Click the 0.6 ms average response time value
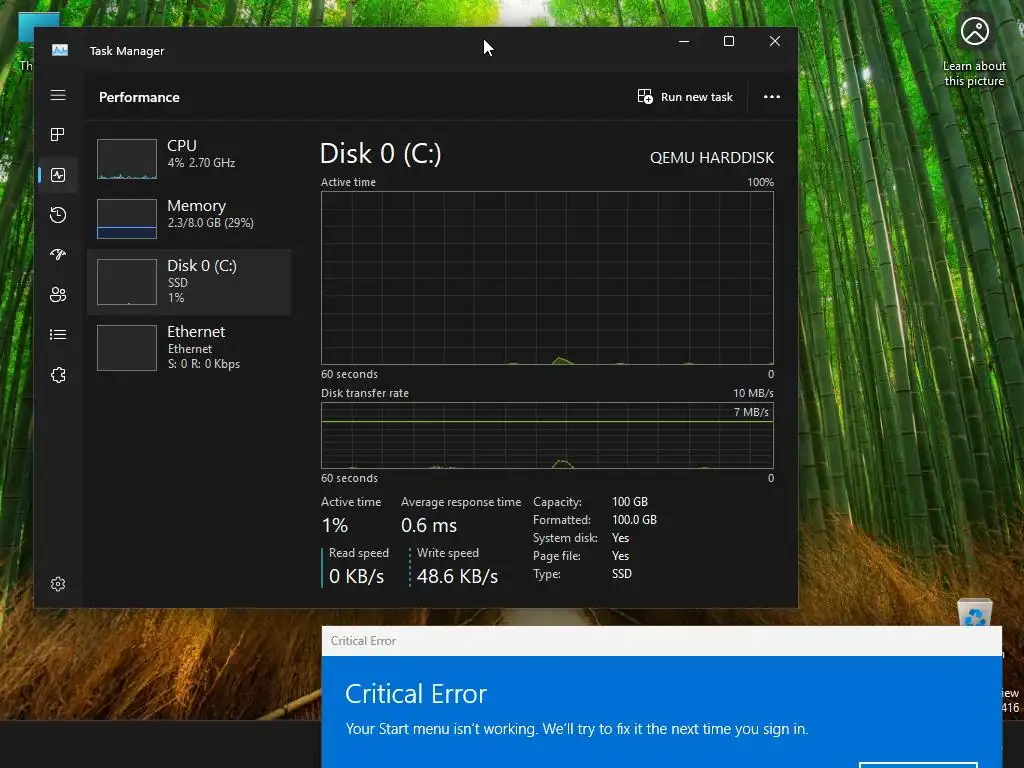The height and width of the screenshot is (768, 1024). coord(429,525)
